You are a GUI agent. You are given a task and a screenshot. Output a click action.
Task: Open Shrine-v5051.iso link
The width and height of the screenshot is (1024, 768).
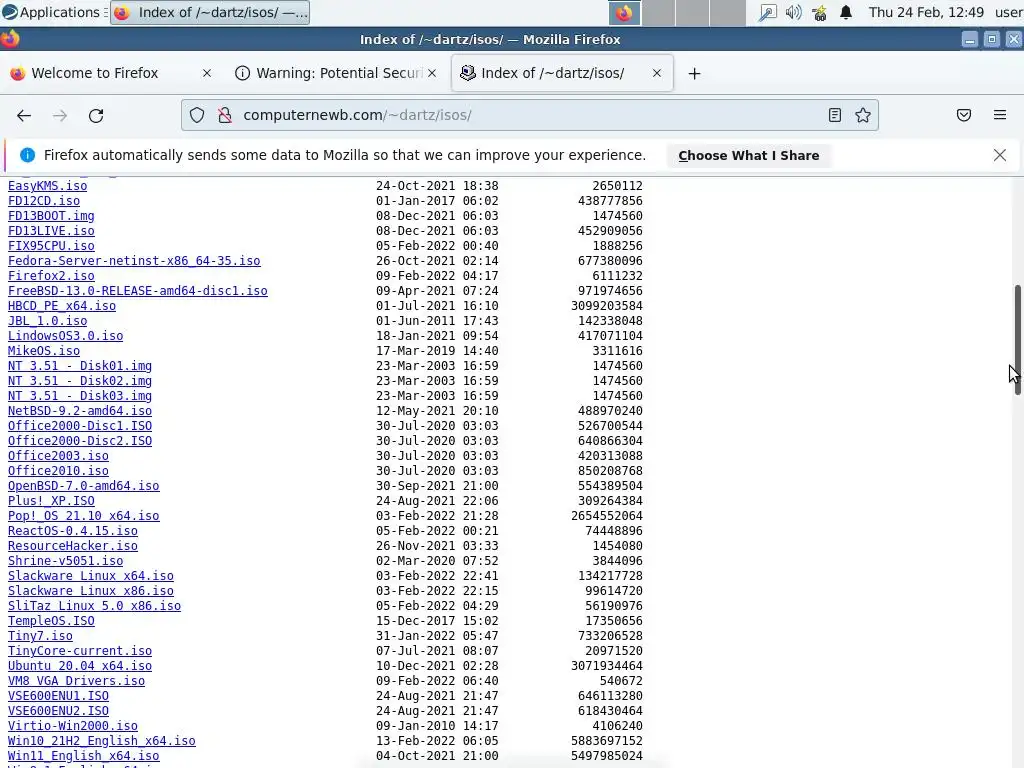pyautogui.click(x=65, y=562)
